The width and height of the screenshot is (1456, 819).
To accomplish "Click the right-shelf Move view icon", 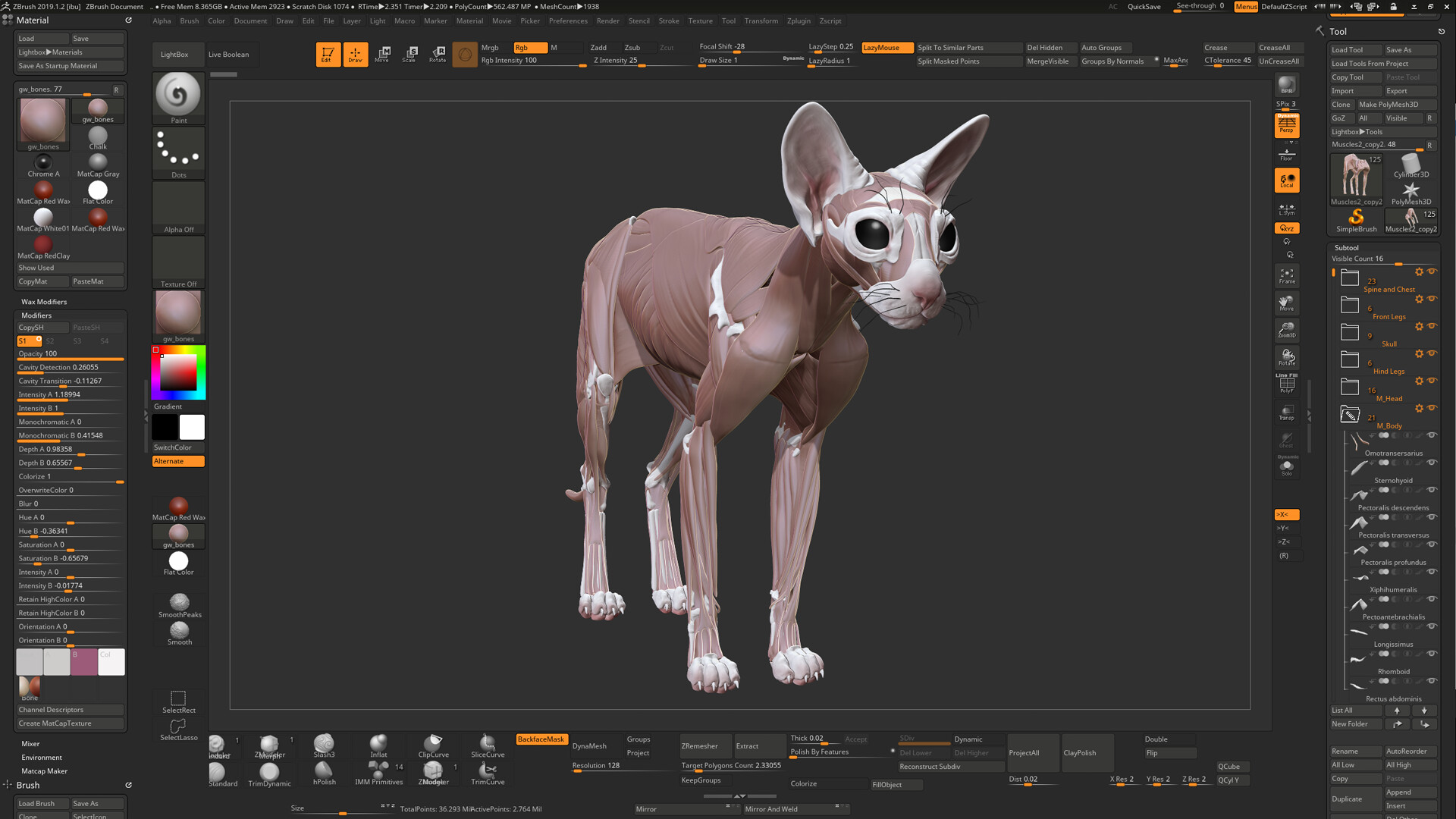I will 1287,303.
